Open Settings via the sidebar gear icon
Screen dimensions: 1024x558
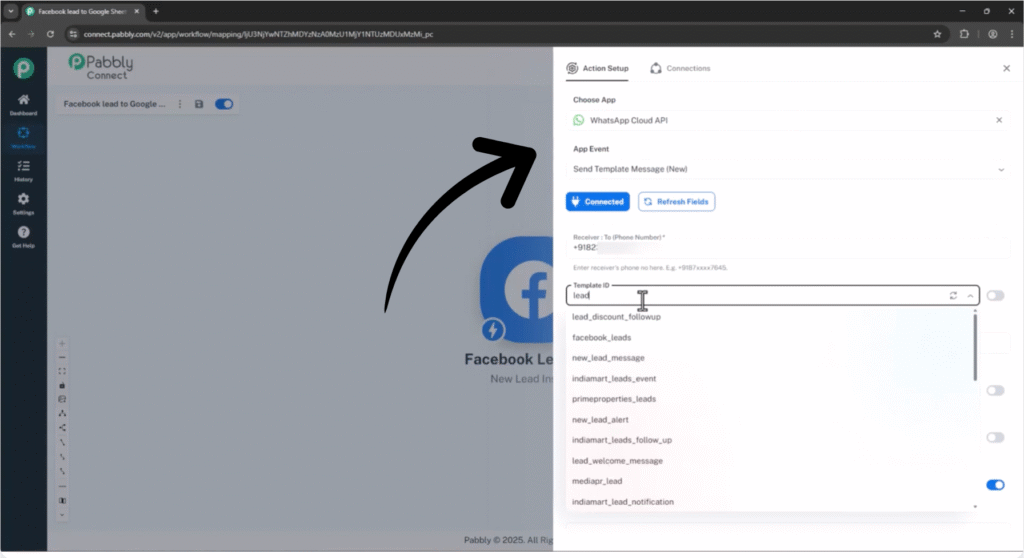(23, 203)
